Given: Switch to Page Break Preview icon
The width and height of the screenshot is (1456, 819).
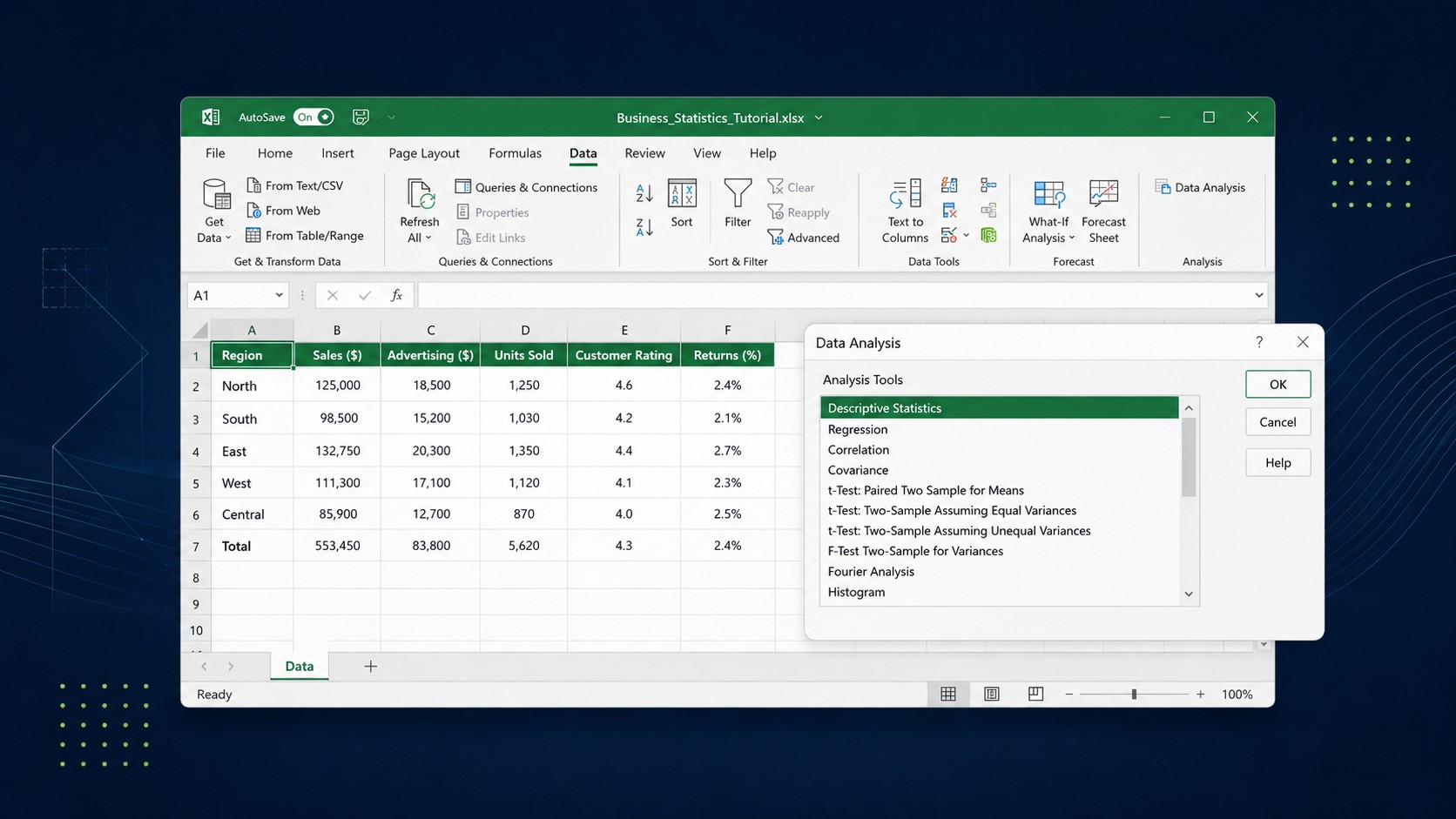Looking at the screenshot, I should (x=1035, y=694).
